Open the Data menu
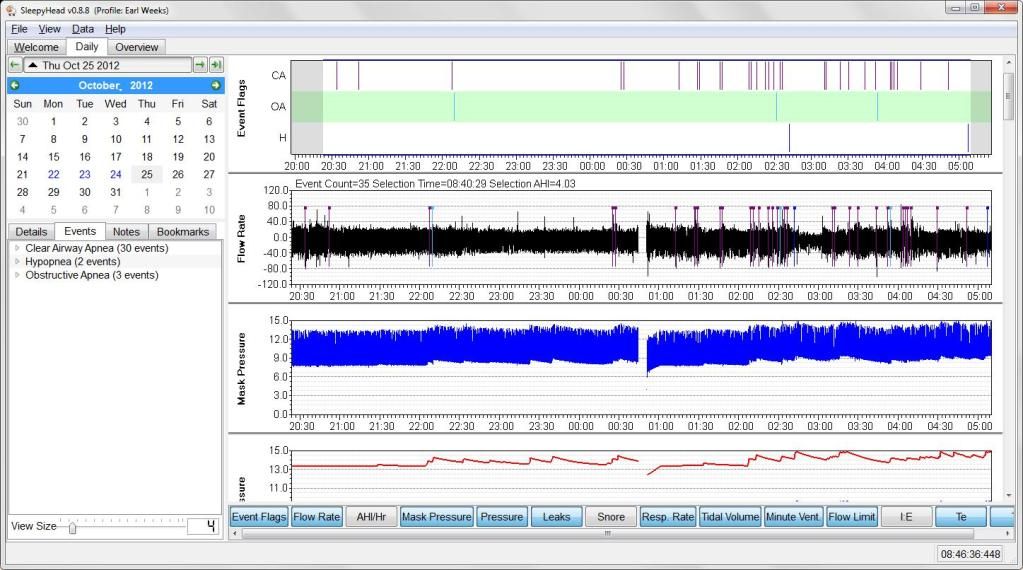1023x570 pixels. tap(82, 29)
